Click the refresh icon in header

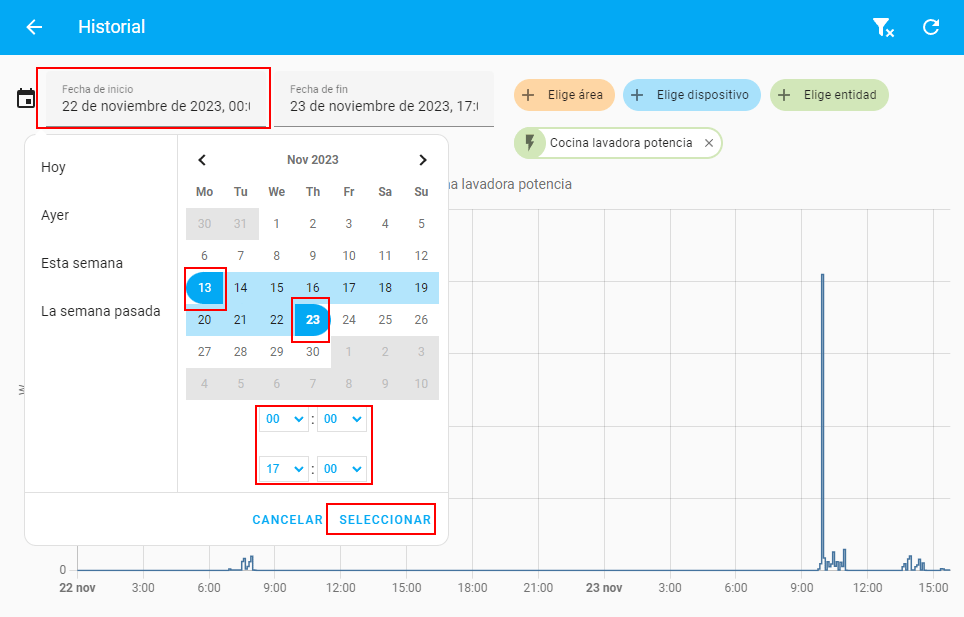(x=931, y=27)
